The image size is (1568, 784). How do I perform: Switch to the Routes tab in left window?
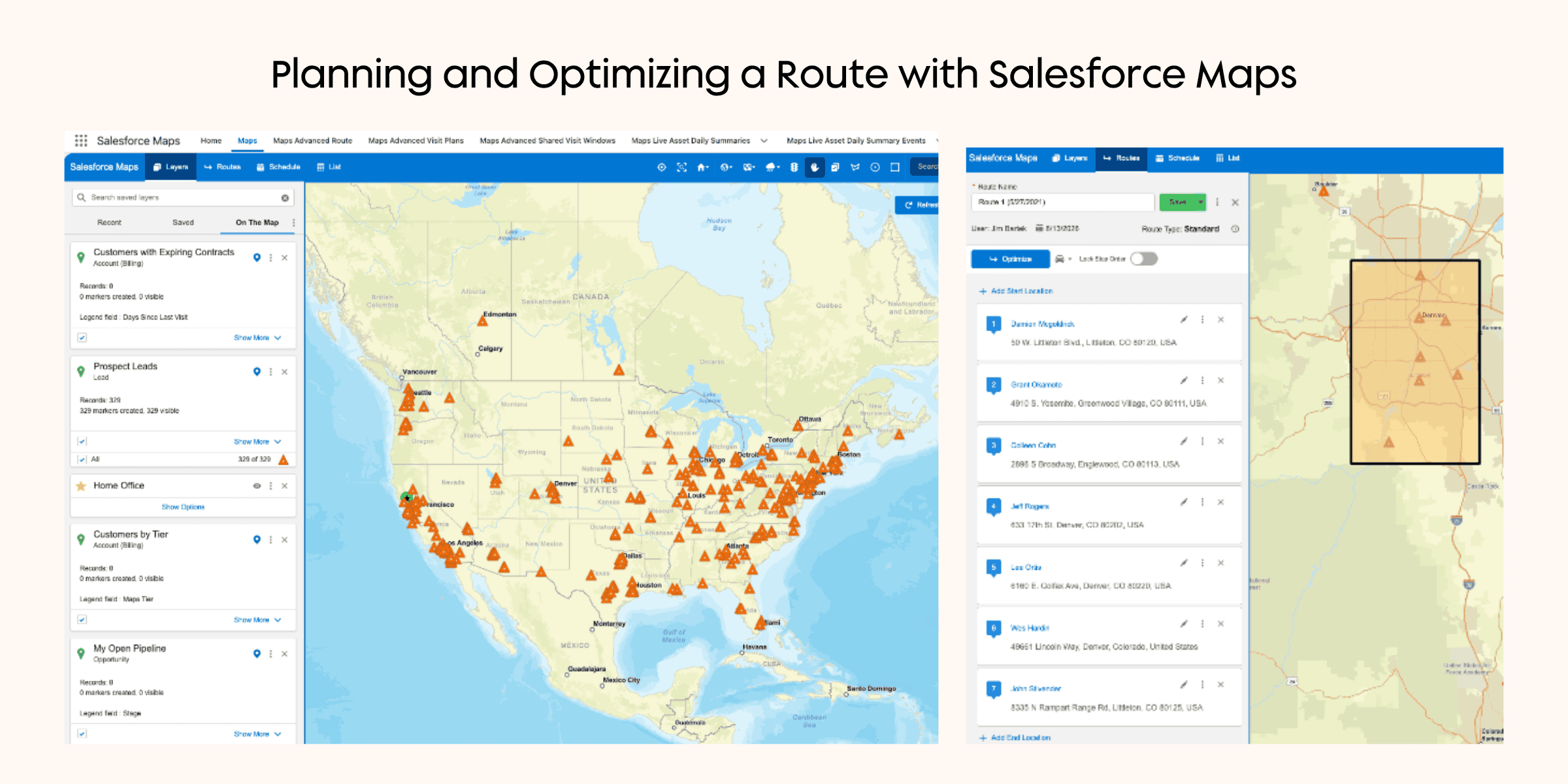pos(222,167)
